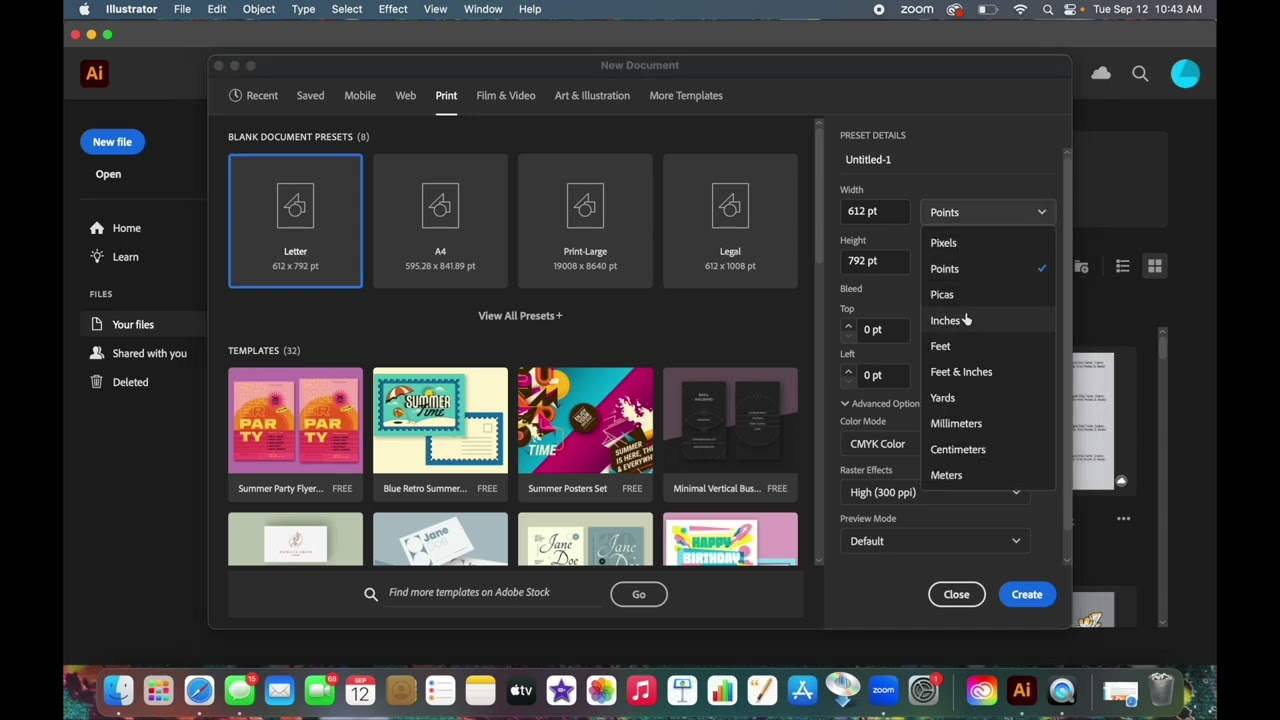This screenshot has height=720, width=1280.
Task: Click the Illustrator icon in the dock
Action: [1021, 690]
